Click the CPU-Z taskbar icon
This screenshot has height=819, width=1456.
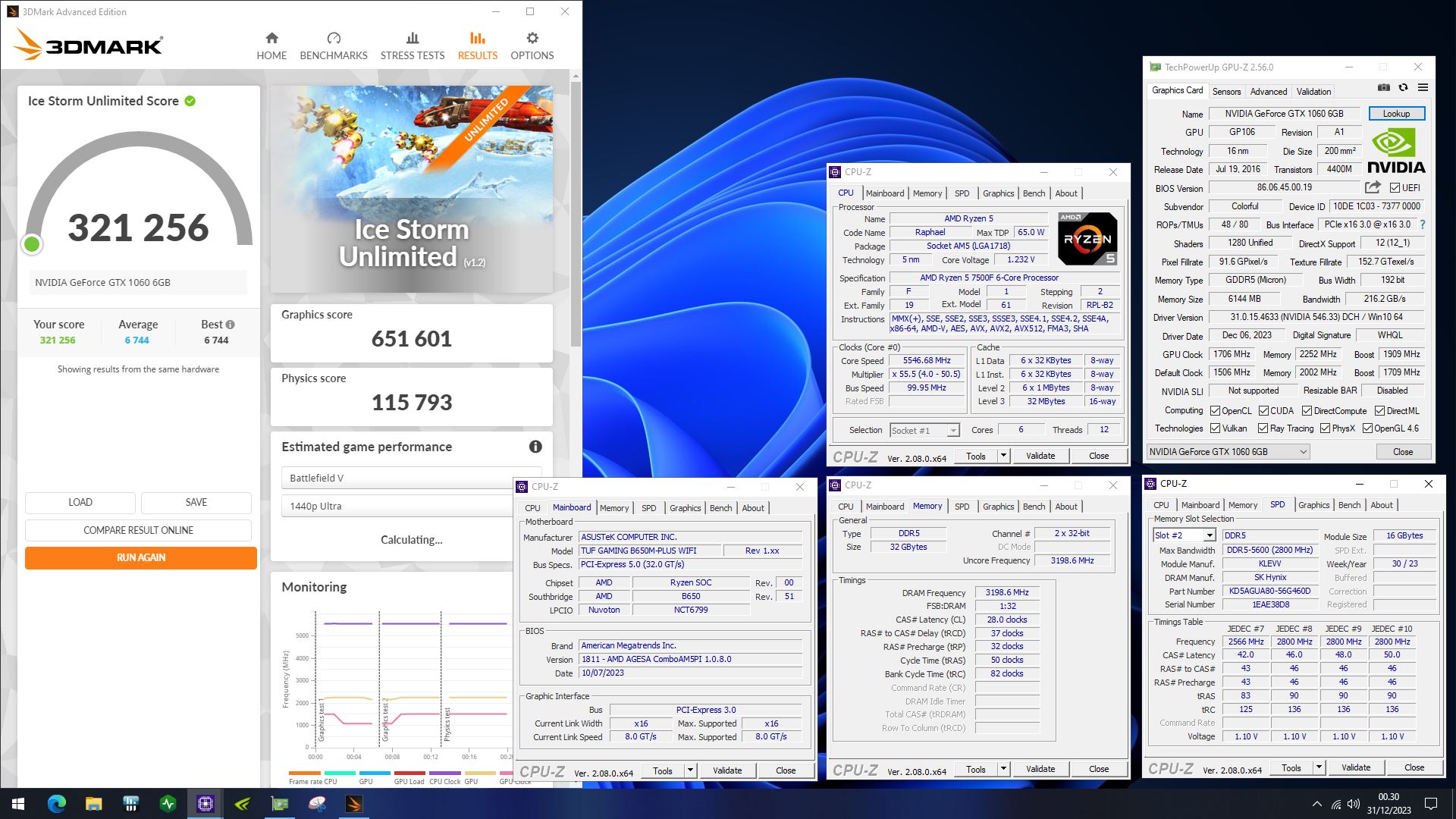click(x=206, y=804)
